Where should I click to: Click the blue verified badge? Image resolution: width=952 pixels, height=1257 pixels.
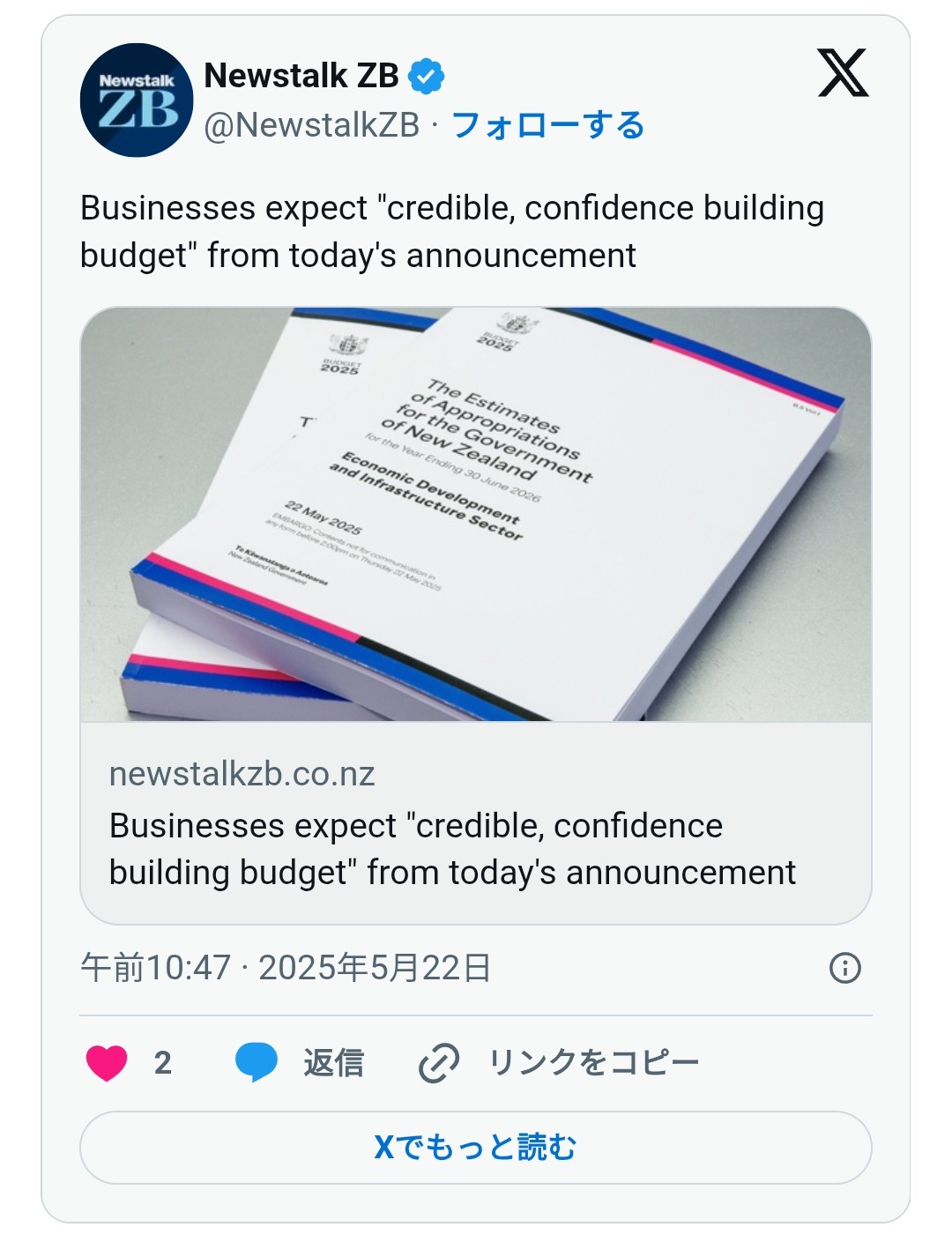coord(428,77)
